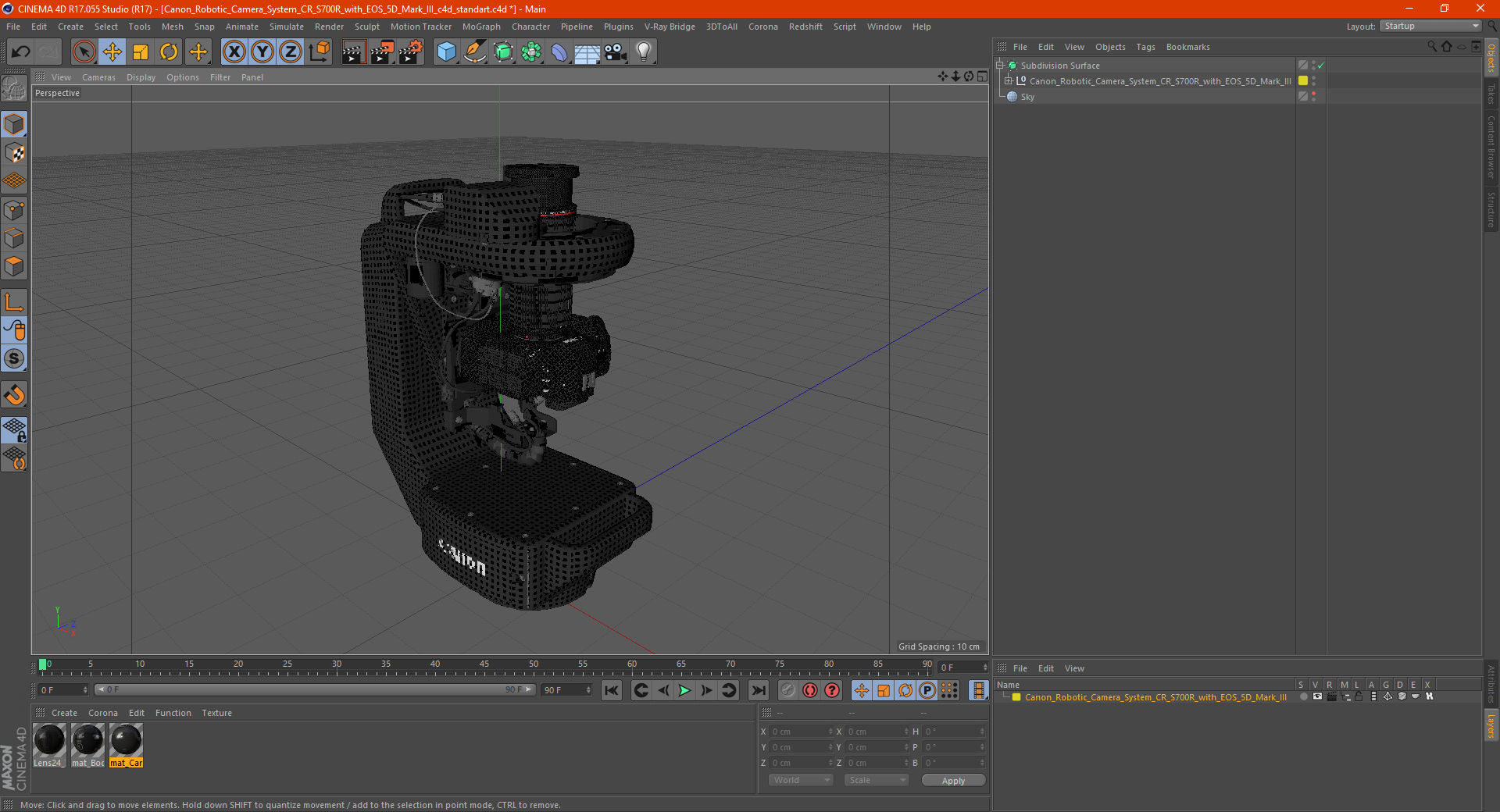Image resolution: width=1500 pixels, height=812 pixels.
Task: Click the Undo arrow icon
Action: [21, 52]
